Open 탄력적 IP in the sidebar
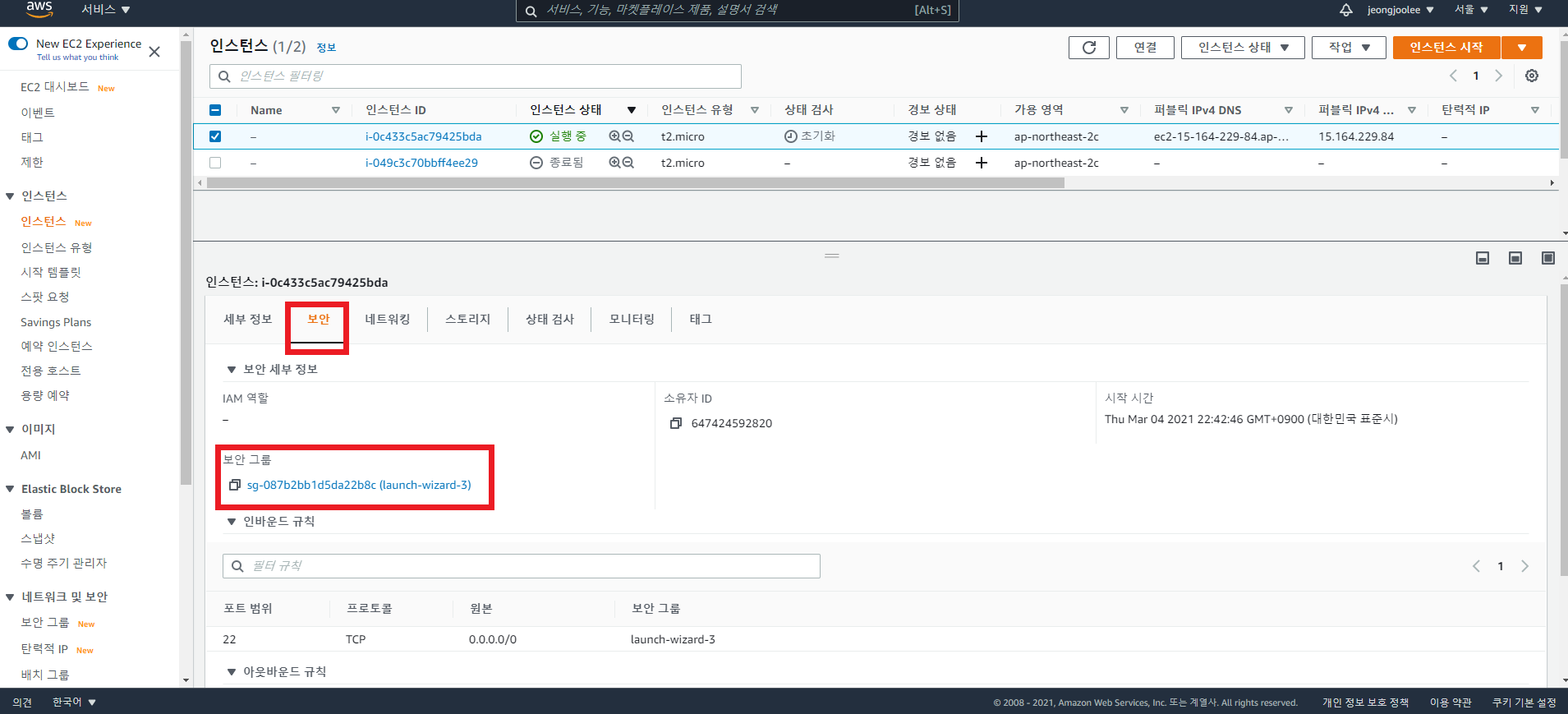 click(44, 649)
